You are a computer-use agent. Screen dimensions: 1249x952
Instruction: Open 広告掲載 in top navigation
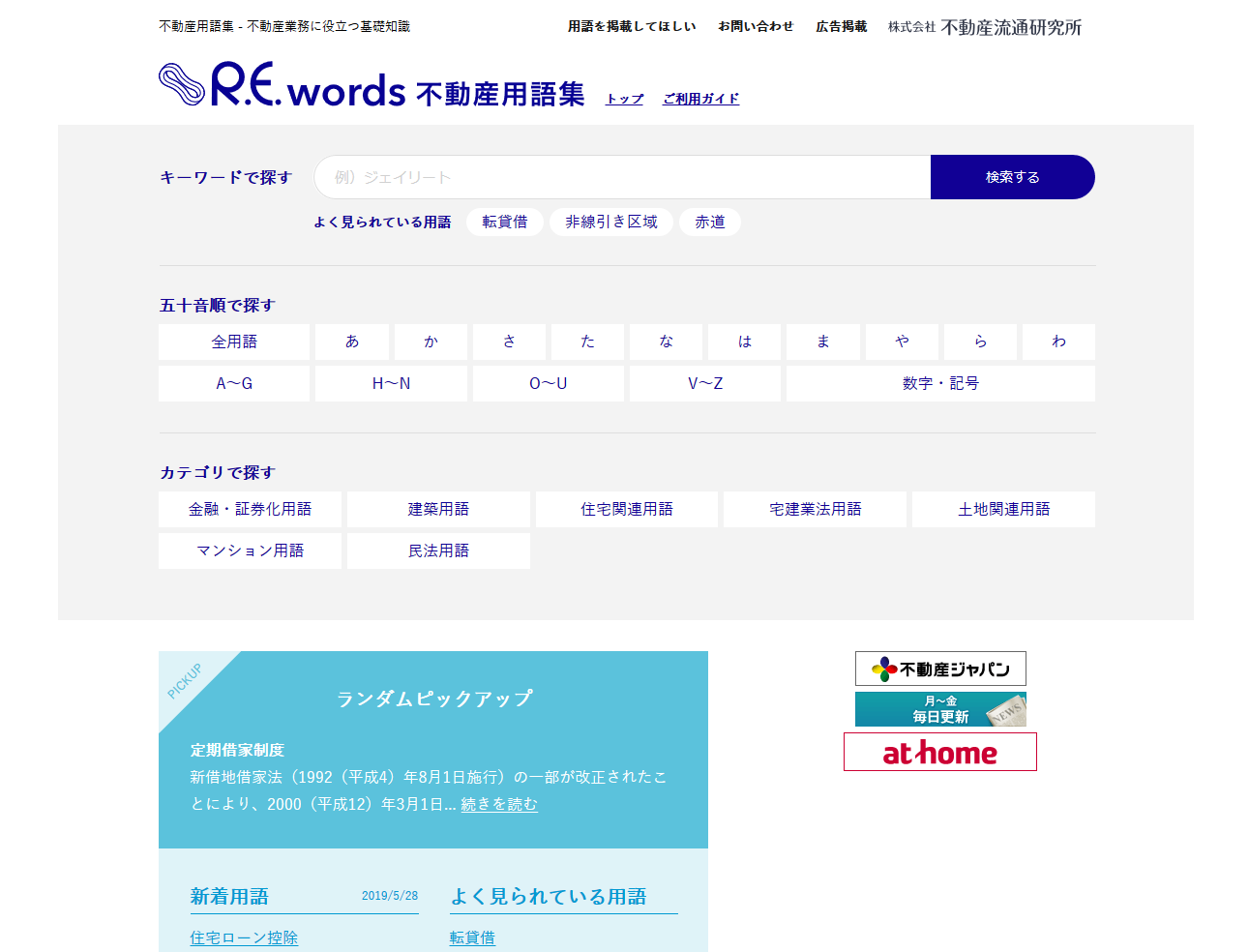click(842, 26)
